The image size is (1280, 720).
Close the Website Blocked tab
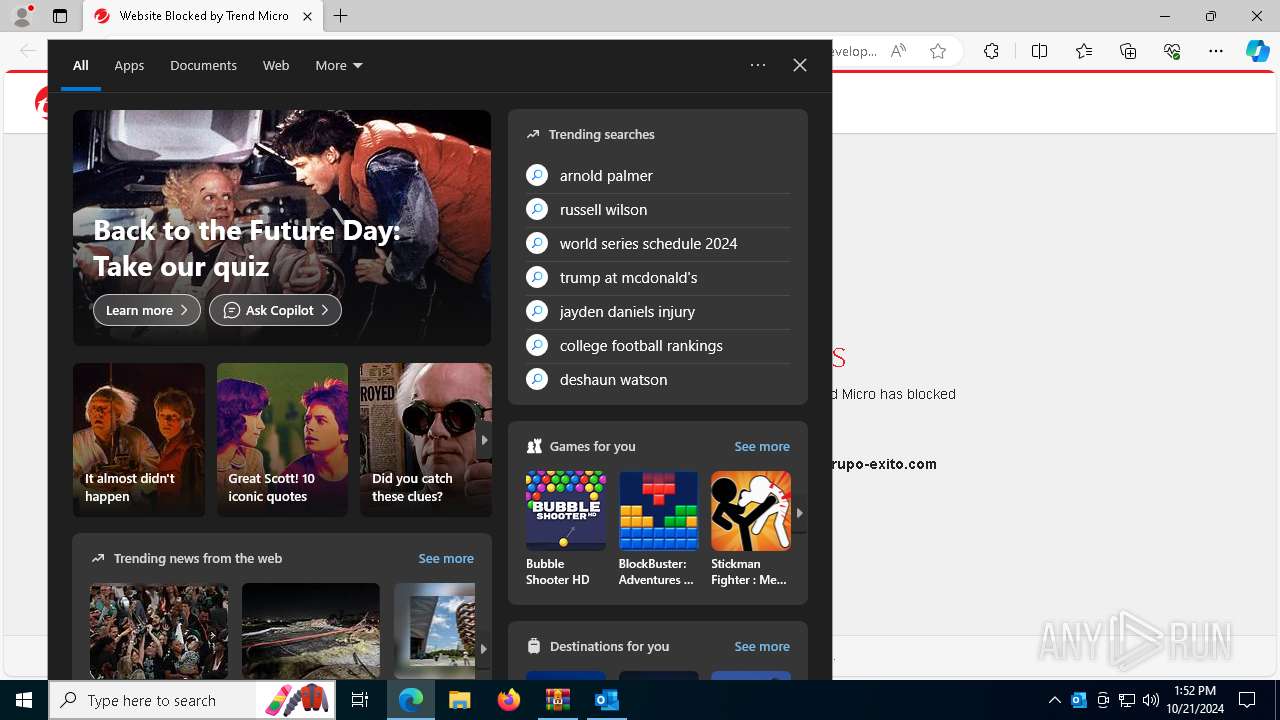coord(307,16)
